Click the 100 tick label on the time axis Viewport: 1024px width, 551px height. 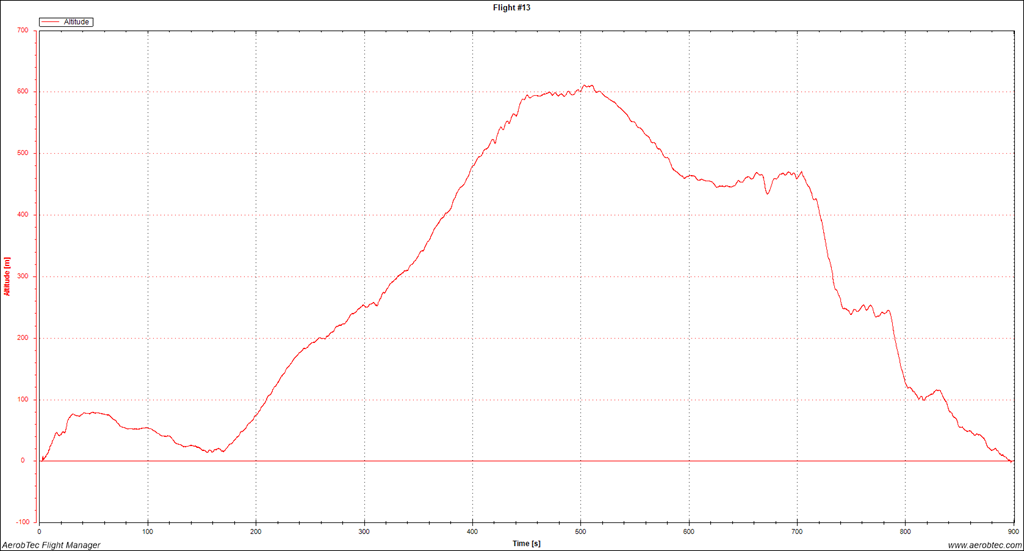[x=148, y=531]
